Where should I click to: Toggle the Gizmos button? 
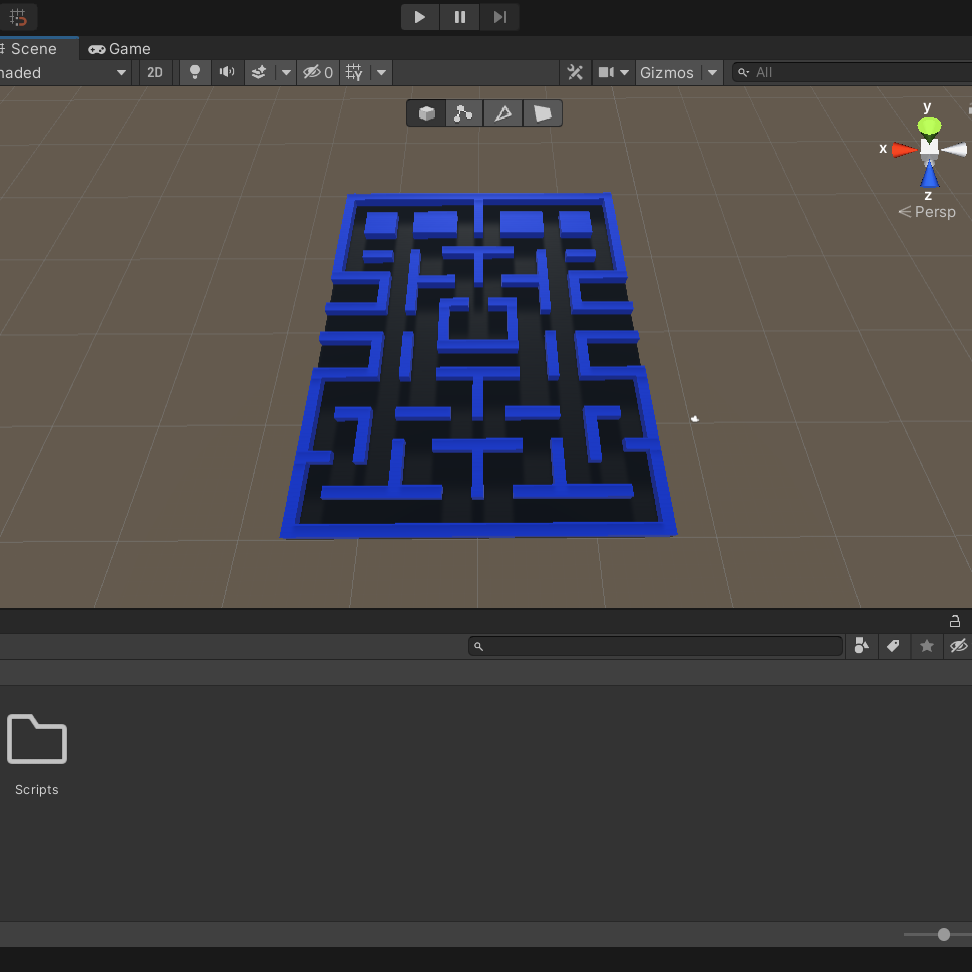pyautogui.click(x=667, y=73)
